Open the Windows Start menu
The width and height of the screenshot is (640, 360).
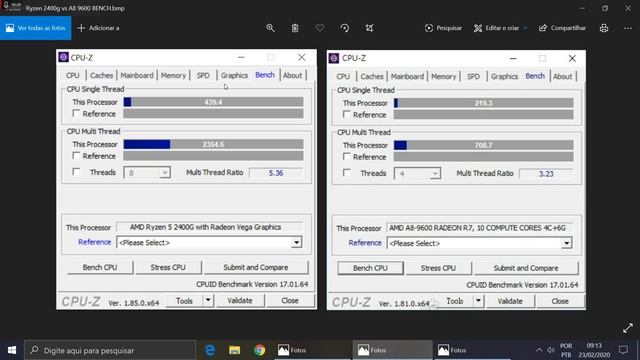(12, 350)
